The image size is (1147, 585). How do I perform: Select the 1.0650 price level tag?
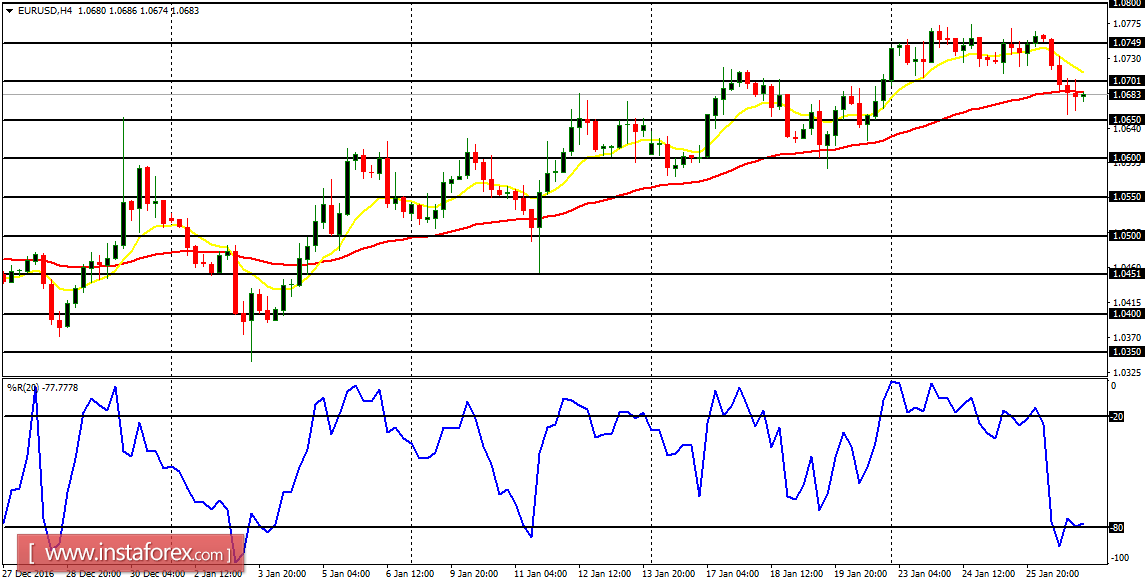[x=1128, y=117]
